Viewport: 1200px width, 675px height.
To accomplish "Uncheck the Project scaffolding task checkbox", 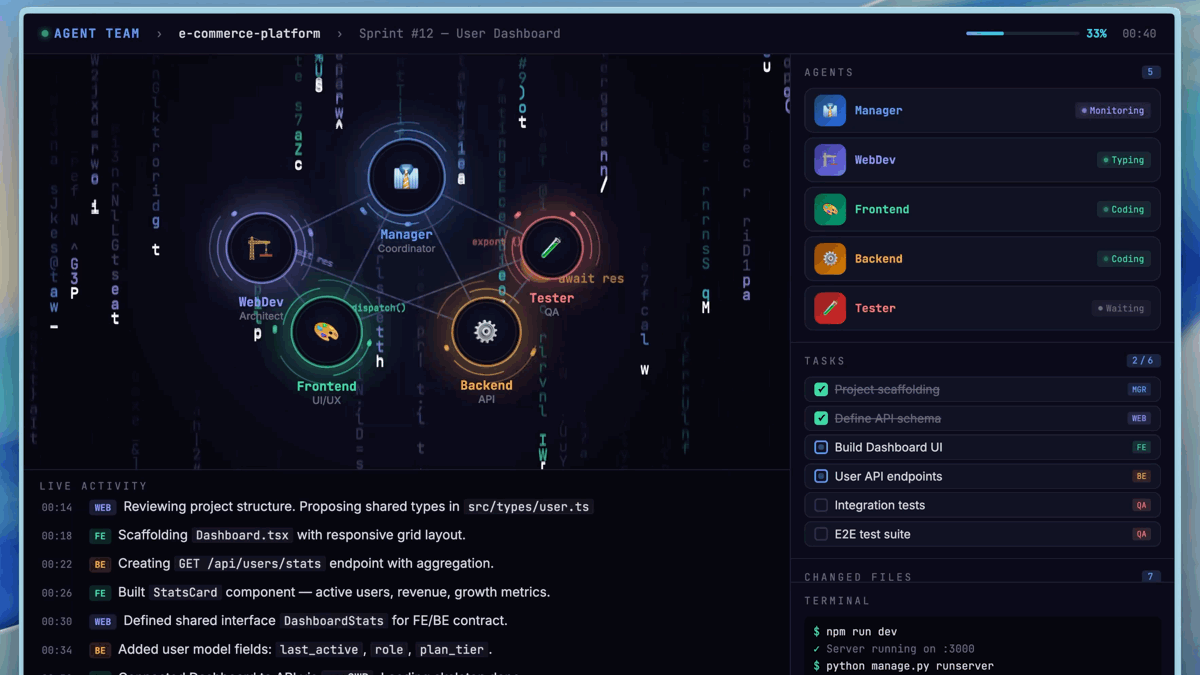I will point(821,390).
